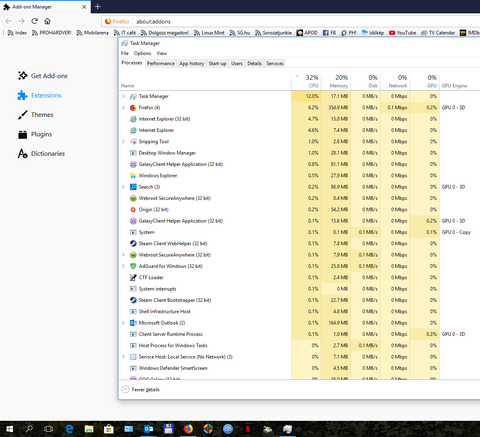Expand the Snipping Tool process row
The image size is (480, 437).
pyautogui.click(x=123, y=142)
